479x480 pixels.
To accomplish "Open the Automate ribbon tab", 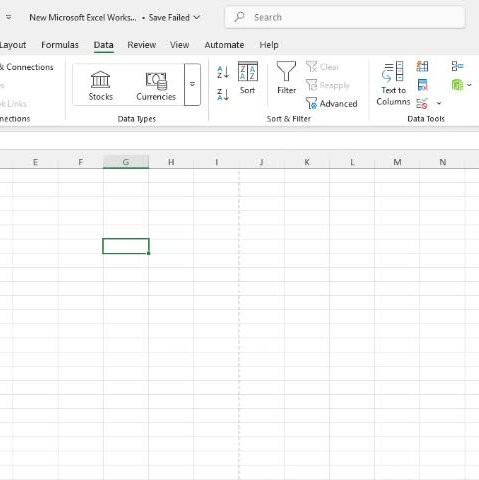I will (x=224, y=45).
